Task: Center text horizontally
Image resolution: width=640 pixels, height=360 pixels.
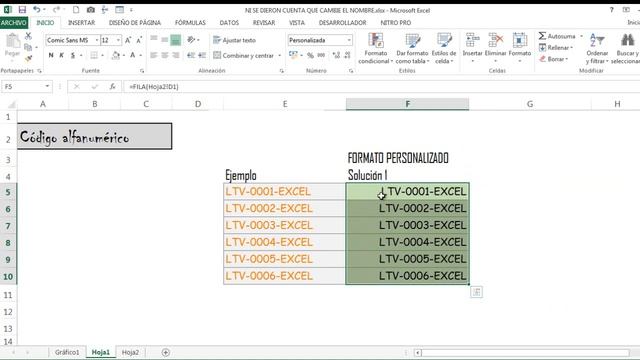Action: click(164, 55)
